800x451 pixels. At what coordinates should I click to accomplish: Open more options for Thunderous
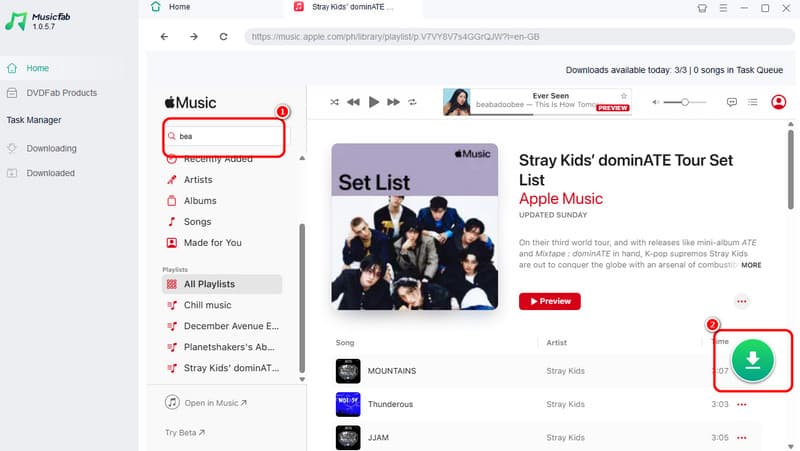(x=742, y=404)
